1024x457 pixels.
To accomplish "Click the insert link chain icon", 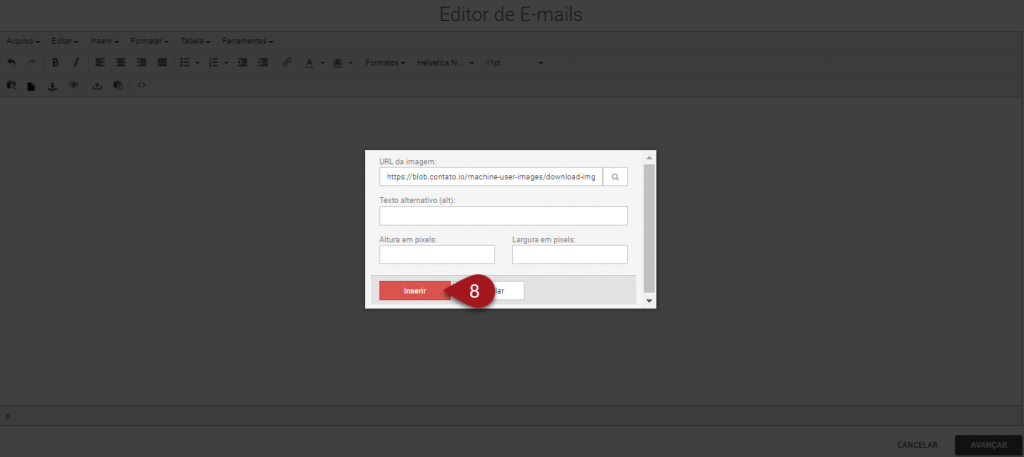I will pos(287,62).
